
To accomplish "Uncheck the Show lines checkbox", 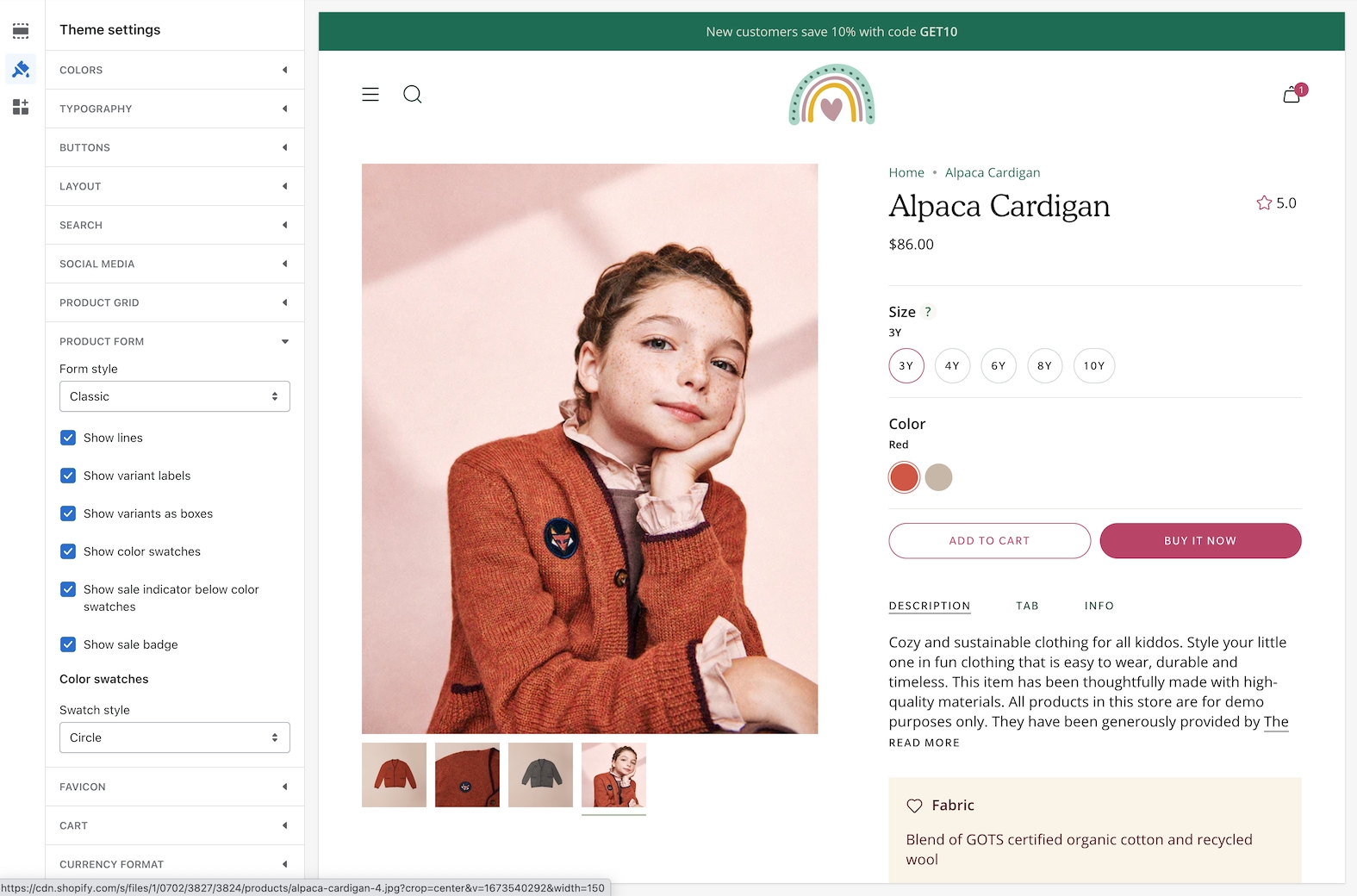I will point(68,438).
